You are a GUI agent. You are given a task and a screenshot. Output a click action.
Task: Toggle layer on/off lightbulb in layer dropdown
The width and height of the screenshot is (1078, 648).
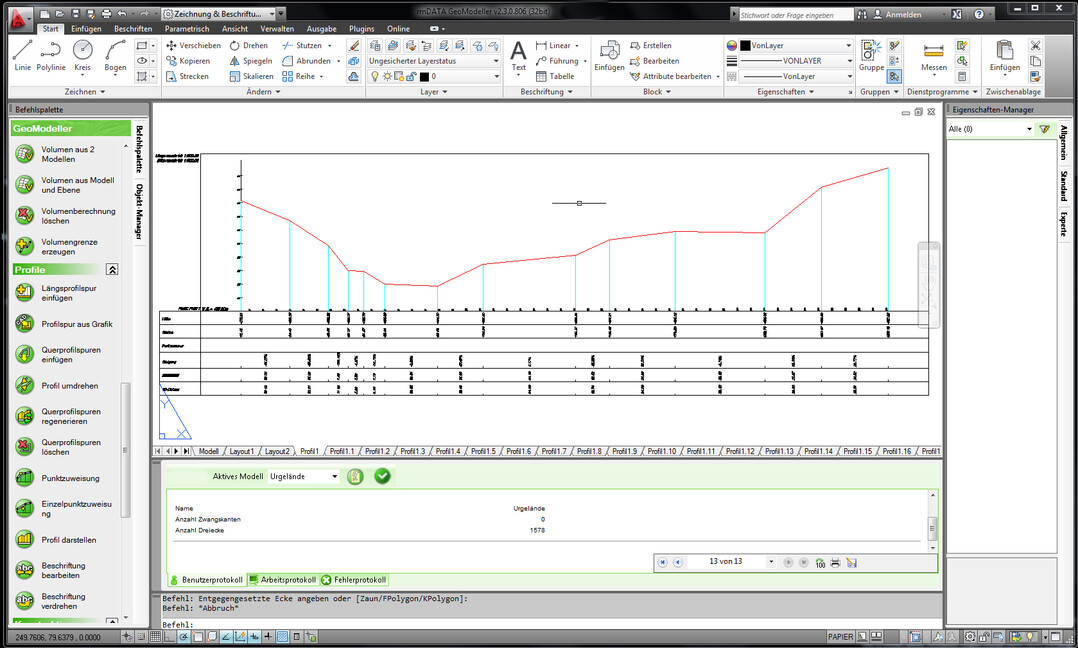point(375,76)
